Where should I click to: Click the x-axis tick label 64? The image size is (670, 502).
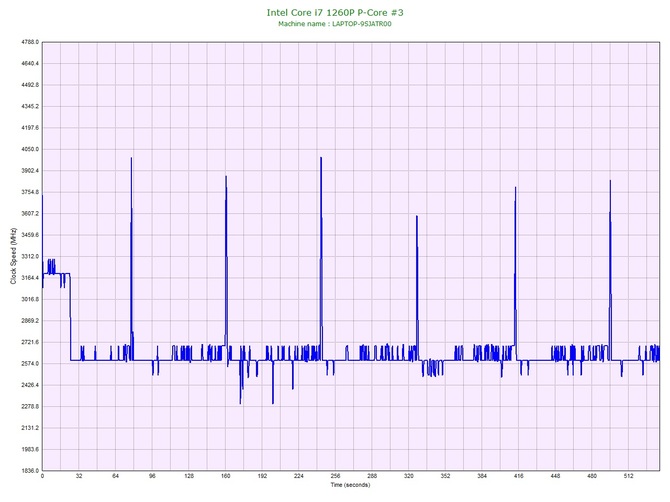pos(115,476)
